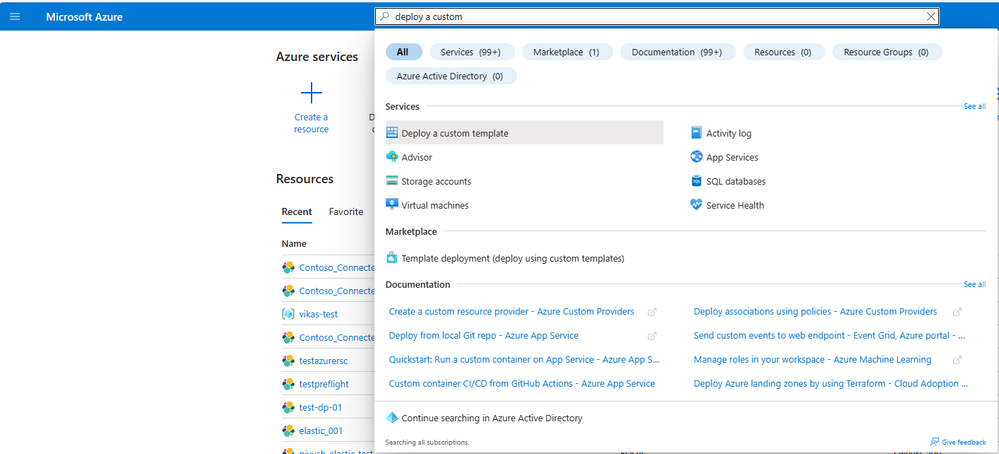Select the All filter pill

pos(403,52)
